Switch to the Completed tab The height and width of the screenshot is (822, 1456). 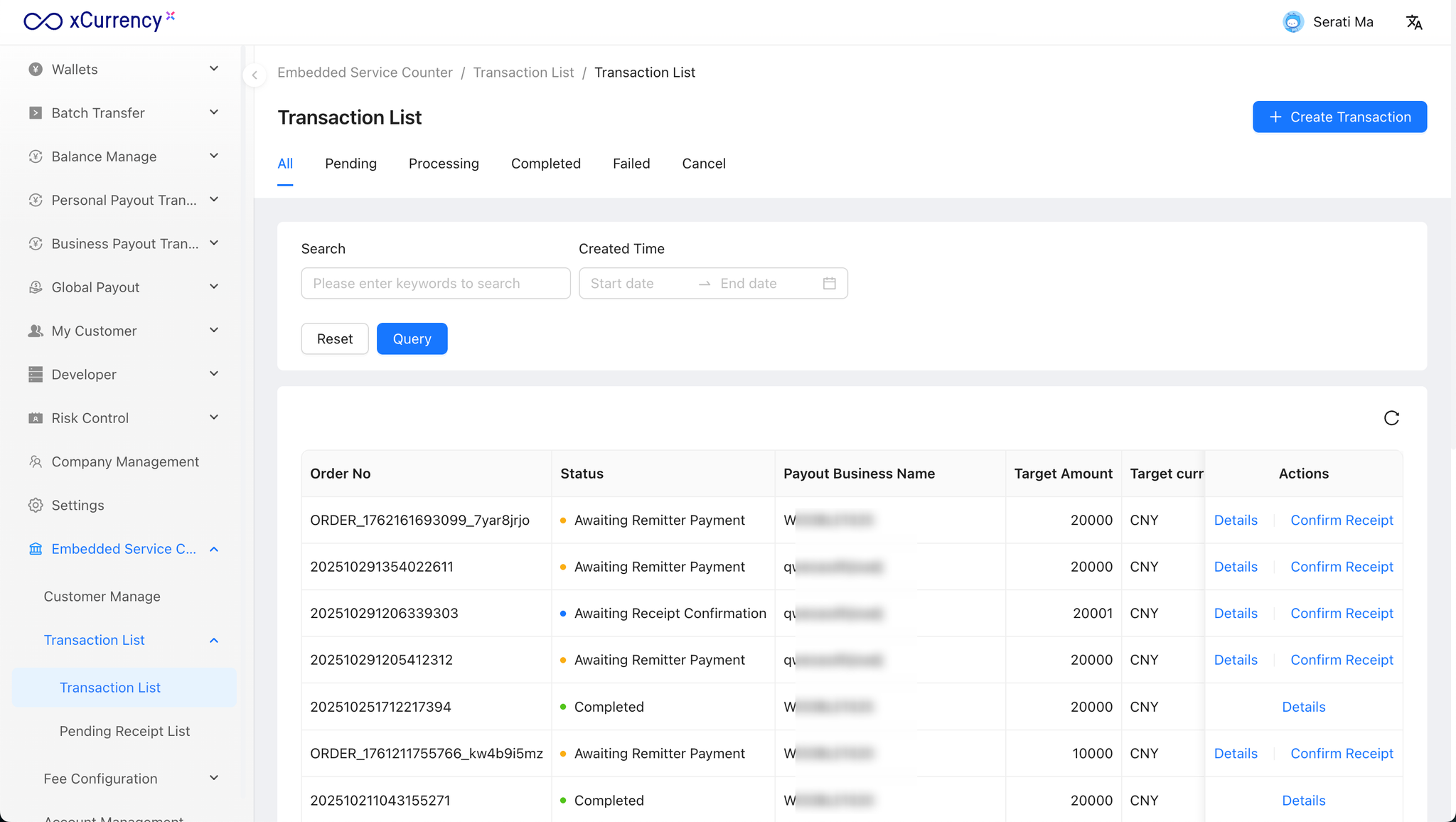pyautogui.click(x=545, y=164)
